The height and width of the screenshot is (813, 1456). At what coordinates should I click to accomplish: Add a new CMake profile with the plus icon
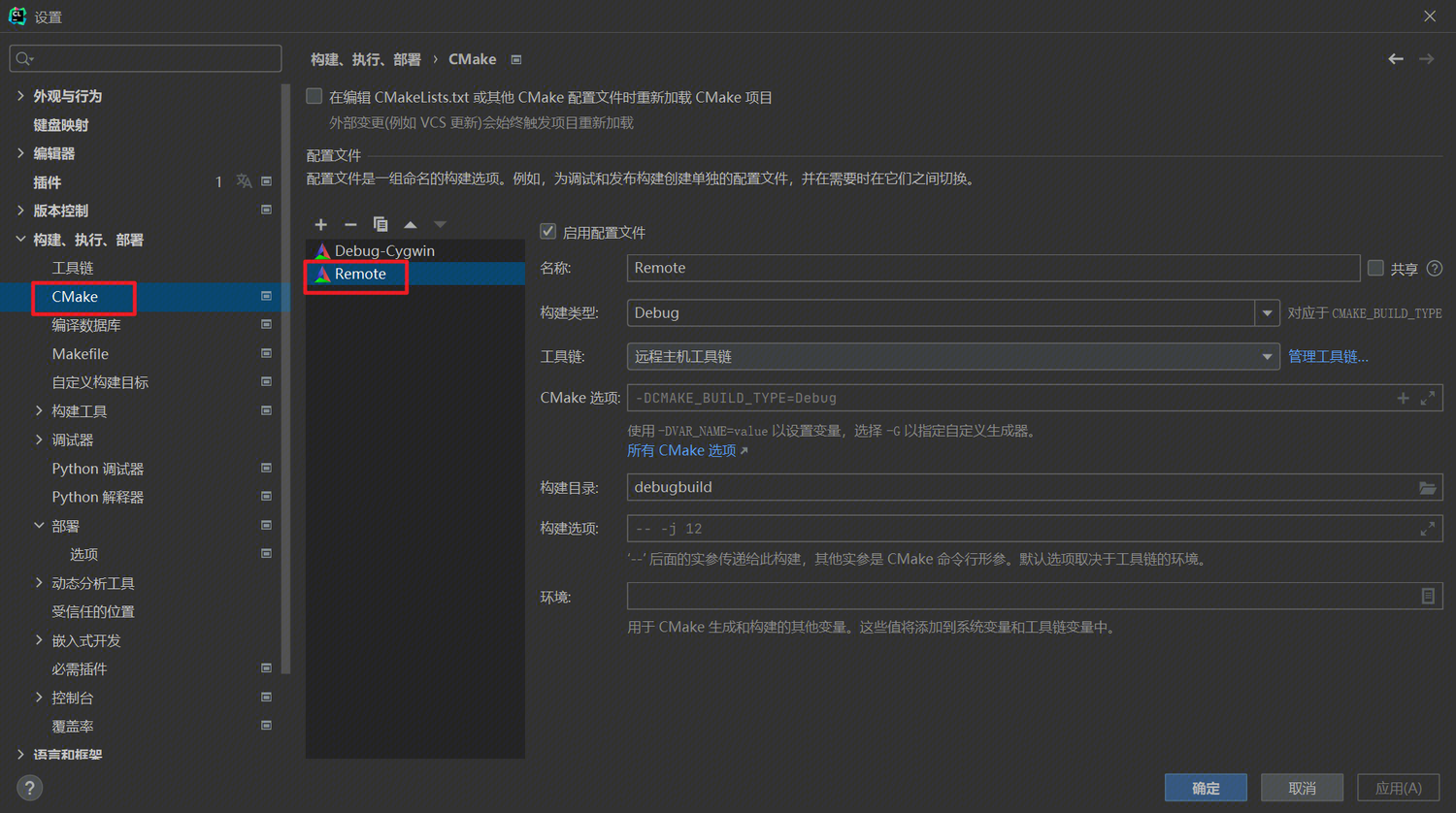click(x=320, y=224)
